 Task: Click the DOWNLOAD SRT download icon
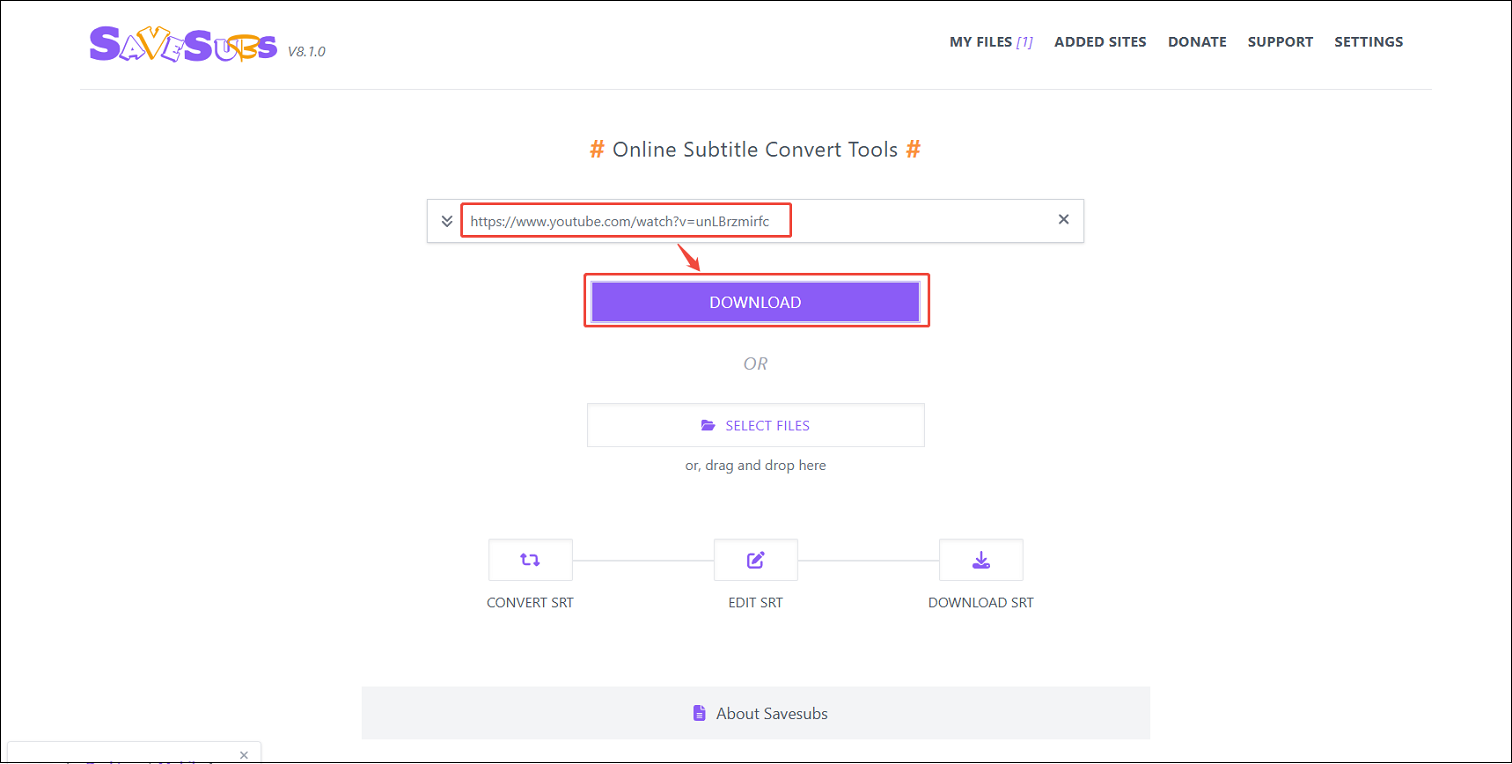[980, 559]
